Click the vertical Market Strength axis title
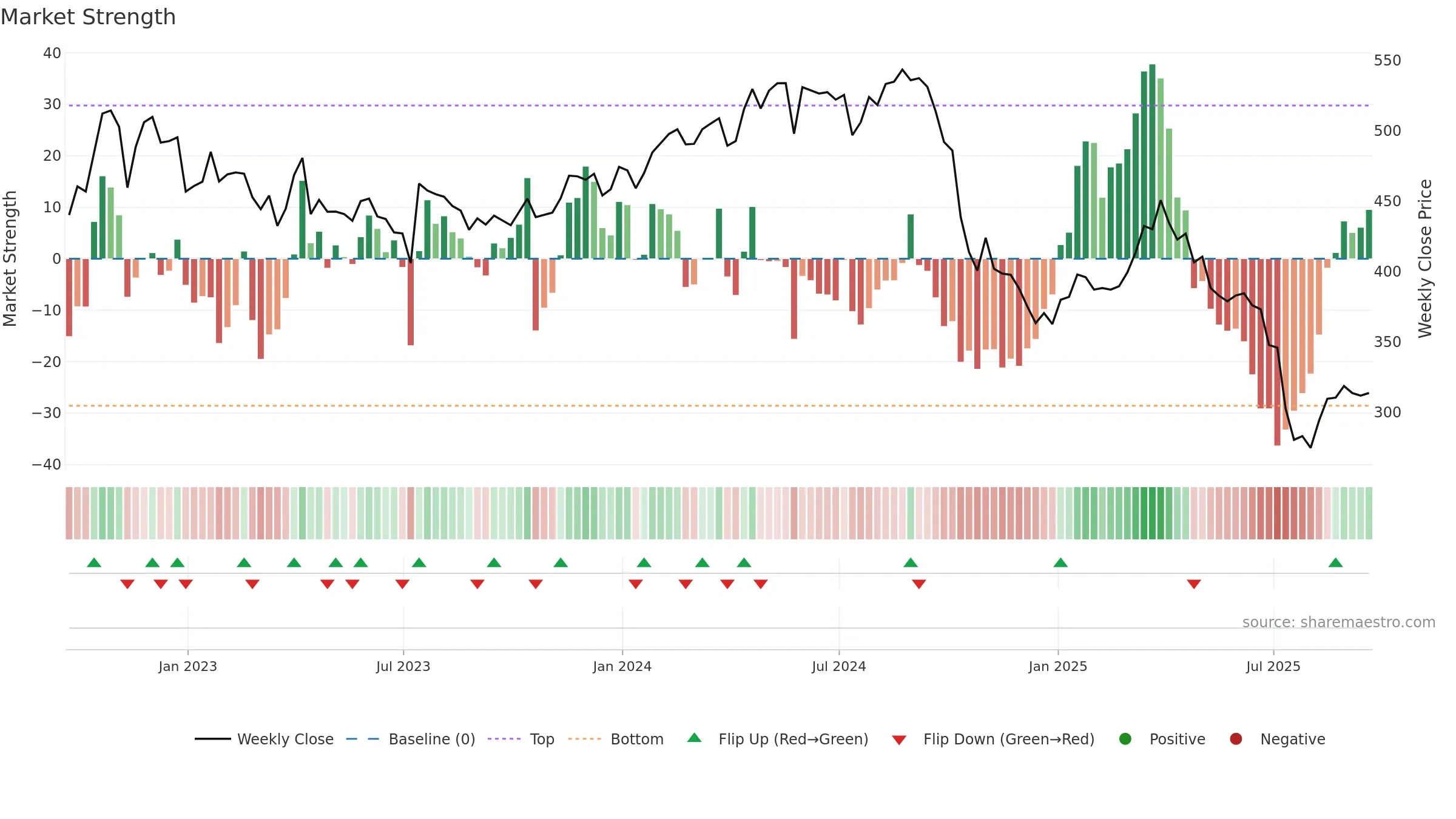Viewport: 1456px width, 819px height. [10, 258]
